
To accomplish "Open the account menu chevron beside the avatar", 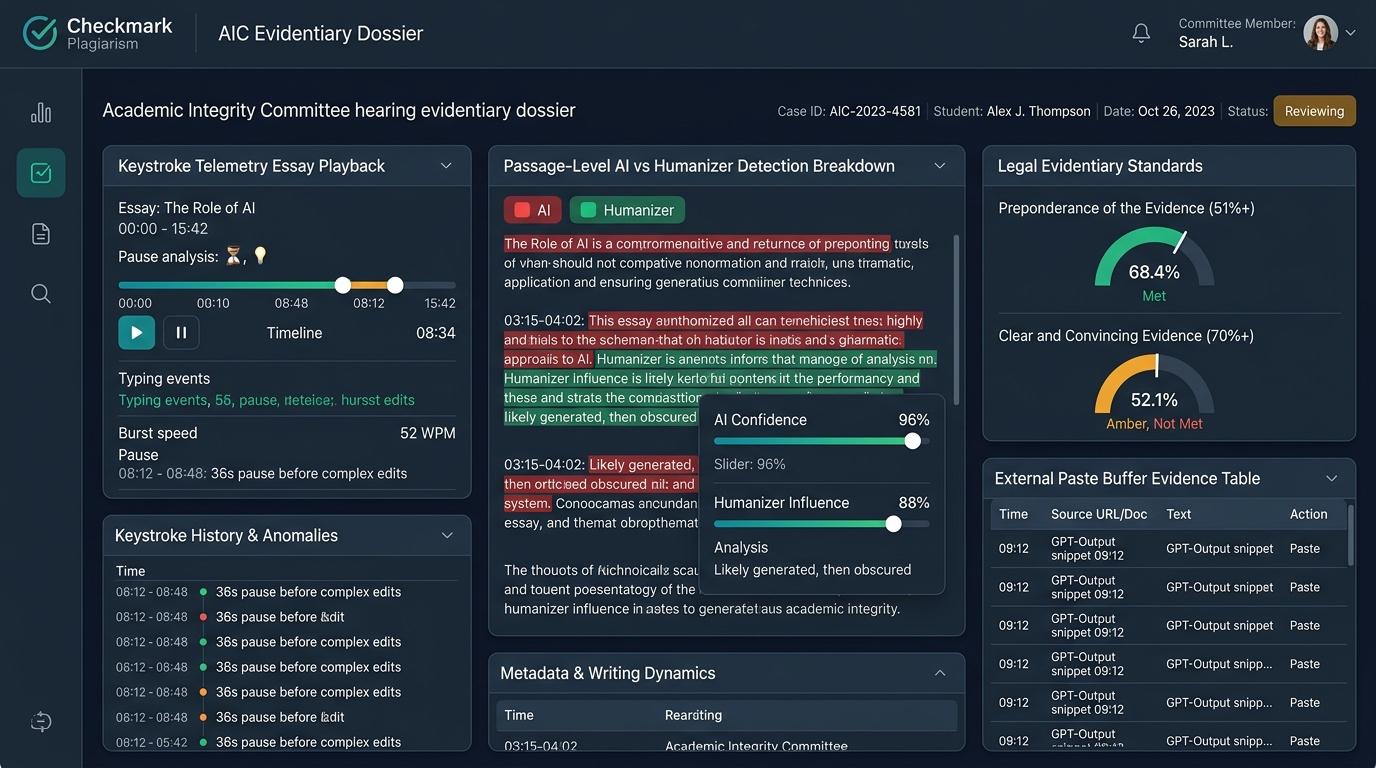I will pyautogui.click(x=1350, y=33).
